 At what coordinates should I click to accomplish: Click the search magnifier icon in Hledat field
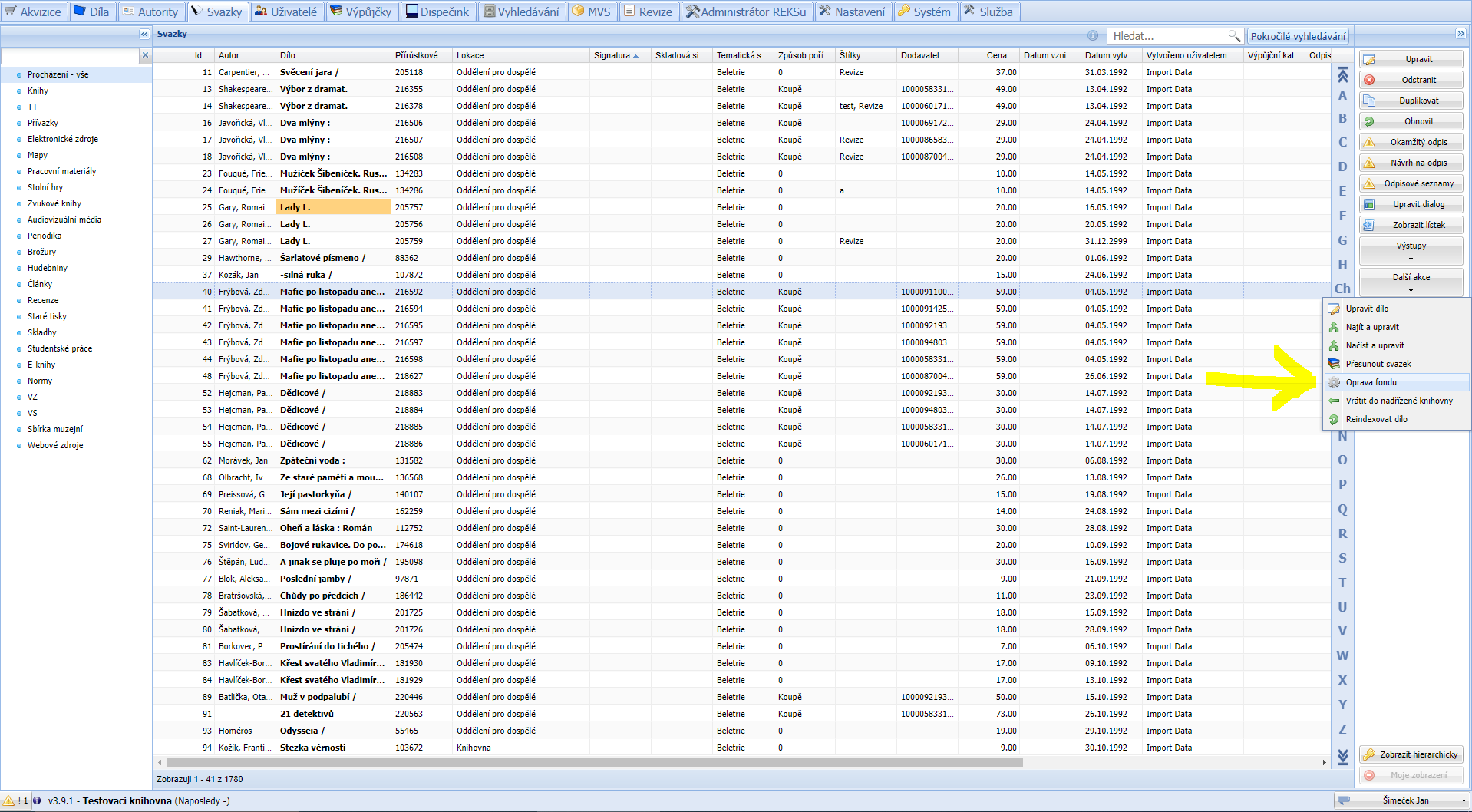pos(1233,36)
